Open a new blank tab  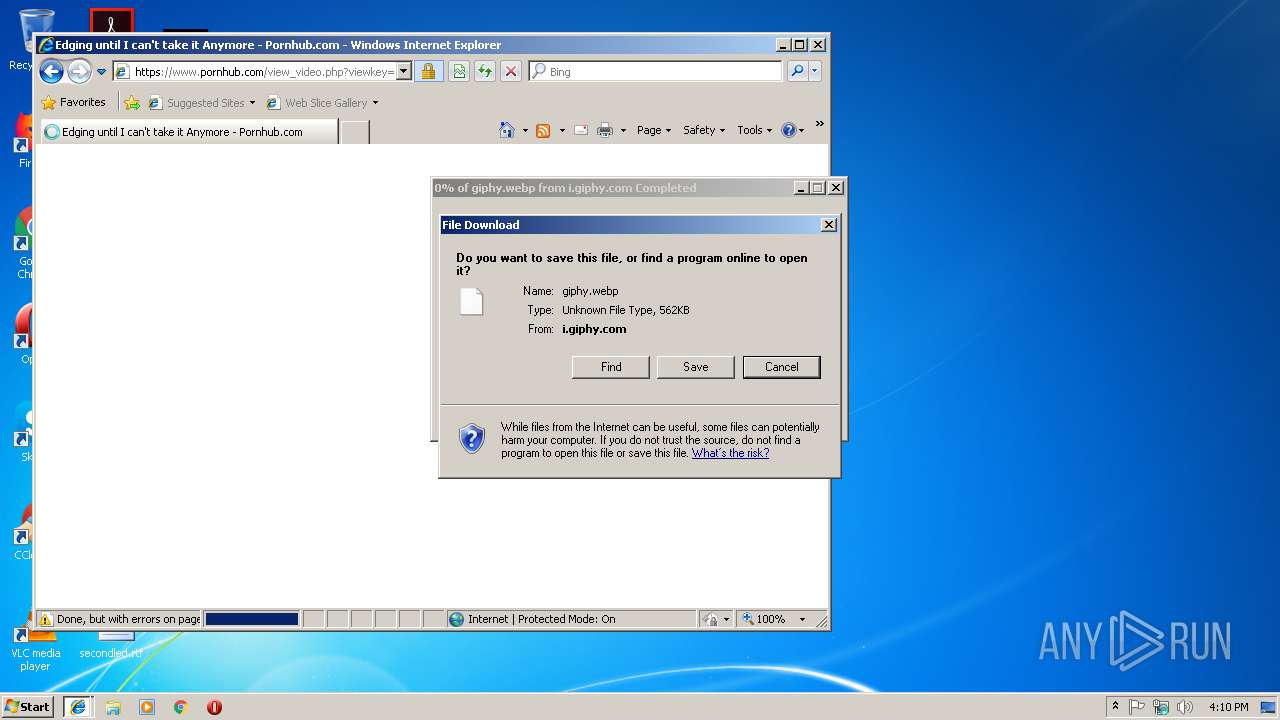[x=355, y=131]
